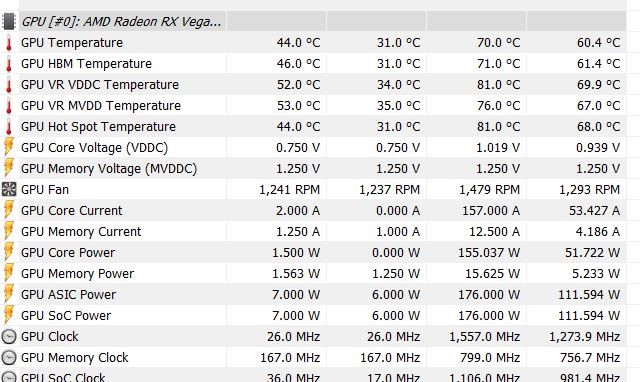Click the fan icon beside GPU Fan
The height and width of the screenshot is (382, 640).
click(x=9, y=189)
